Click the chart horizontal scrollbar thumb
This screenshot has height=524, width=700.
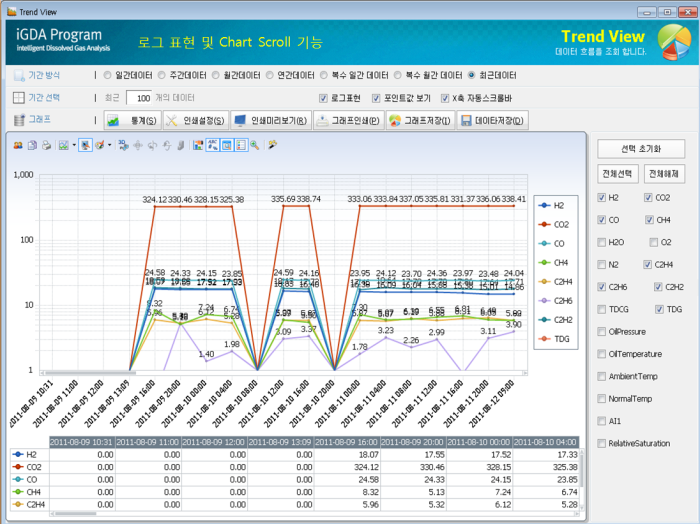pyautogui.click(x=90, y=373)
